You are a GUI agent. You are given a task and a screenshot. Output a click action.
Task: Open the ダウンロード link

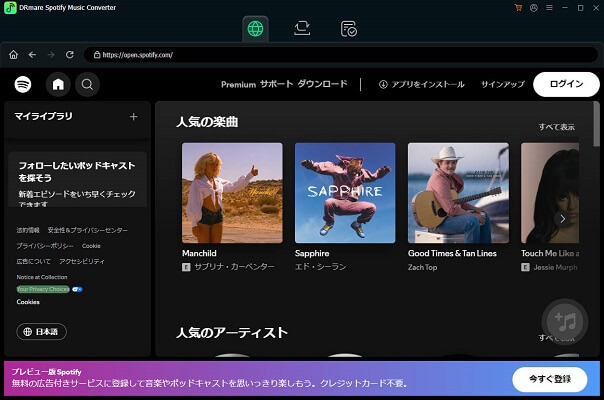tap(322, 84)
